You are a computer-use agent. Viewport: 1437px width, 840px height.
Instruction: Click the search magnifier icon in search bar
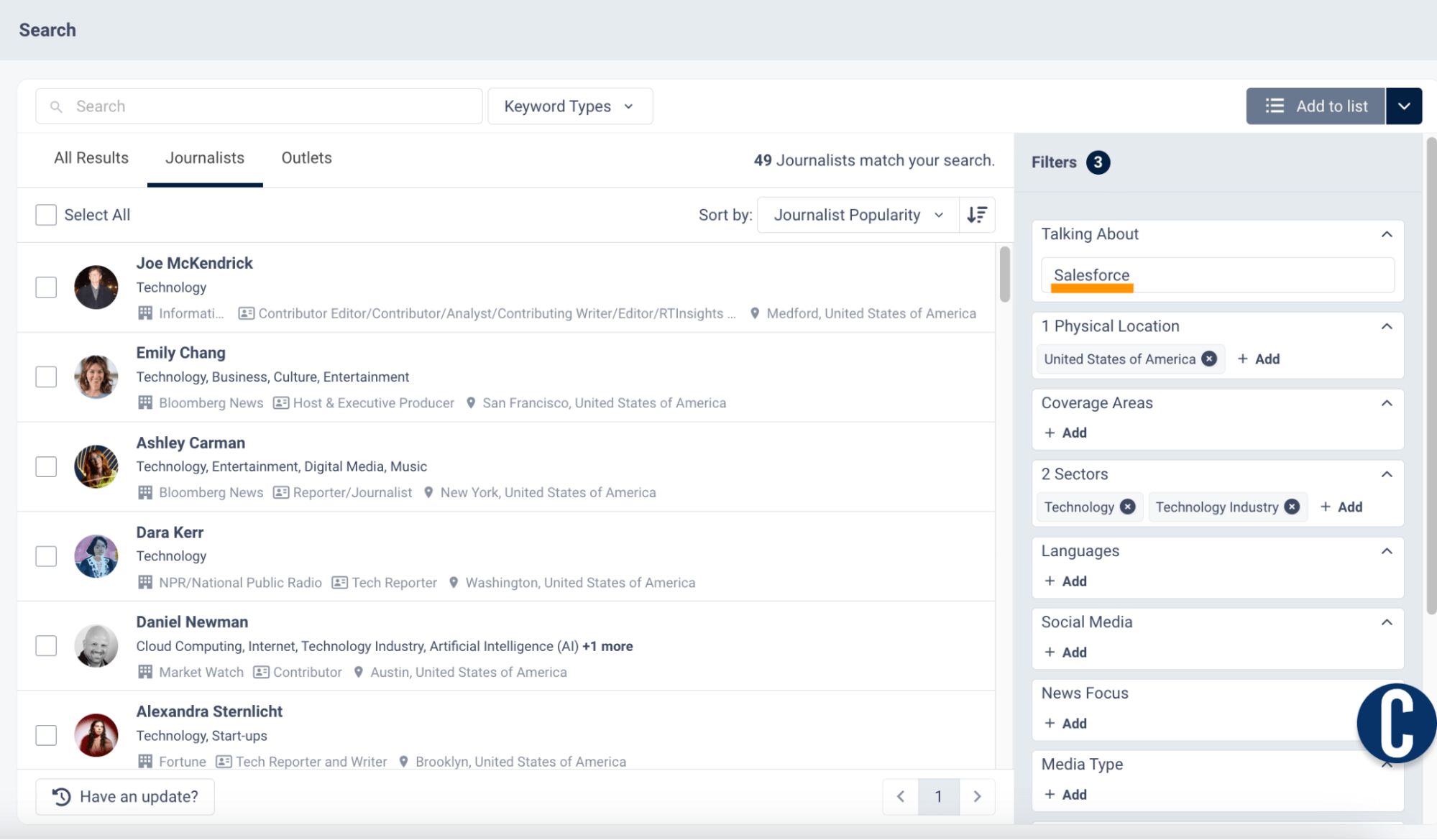(x=57, y=106)
